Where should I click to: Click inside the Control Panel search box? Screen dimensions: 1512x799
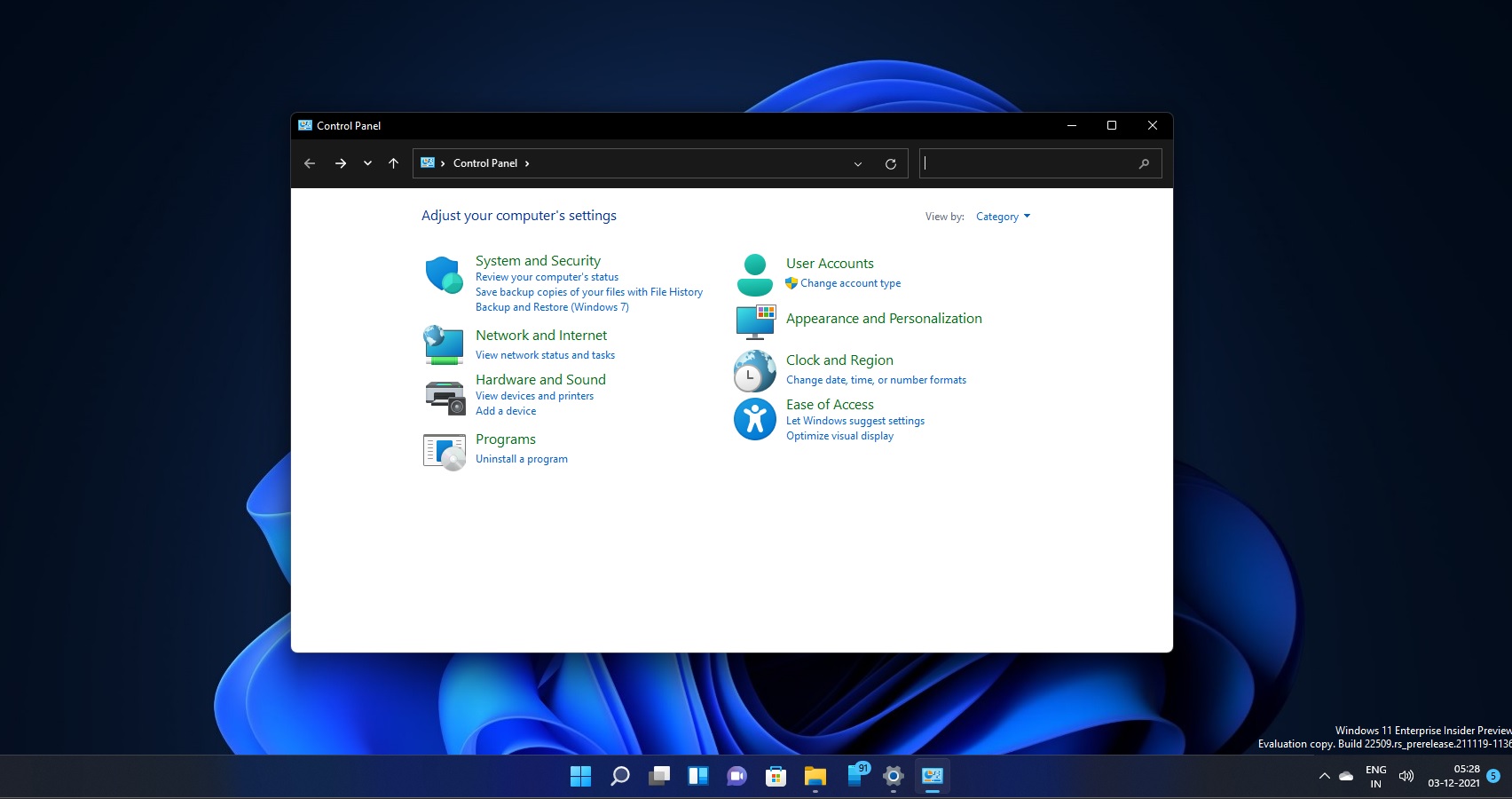[x=1020, y=163]
